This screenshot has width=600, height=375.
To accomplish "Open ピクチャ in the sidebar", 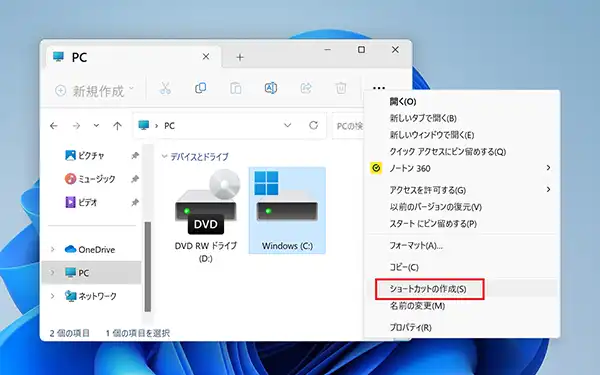I will [91, 155].
